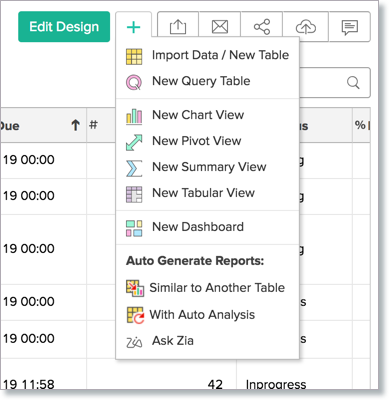Click the Inprogress status cell
389x400 pixels.
pos(276,384)
